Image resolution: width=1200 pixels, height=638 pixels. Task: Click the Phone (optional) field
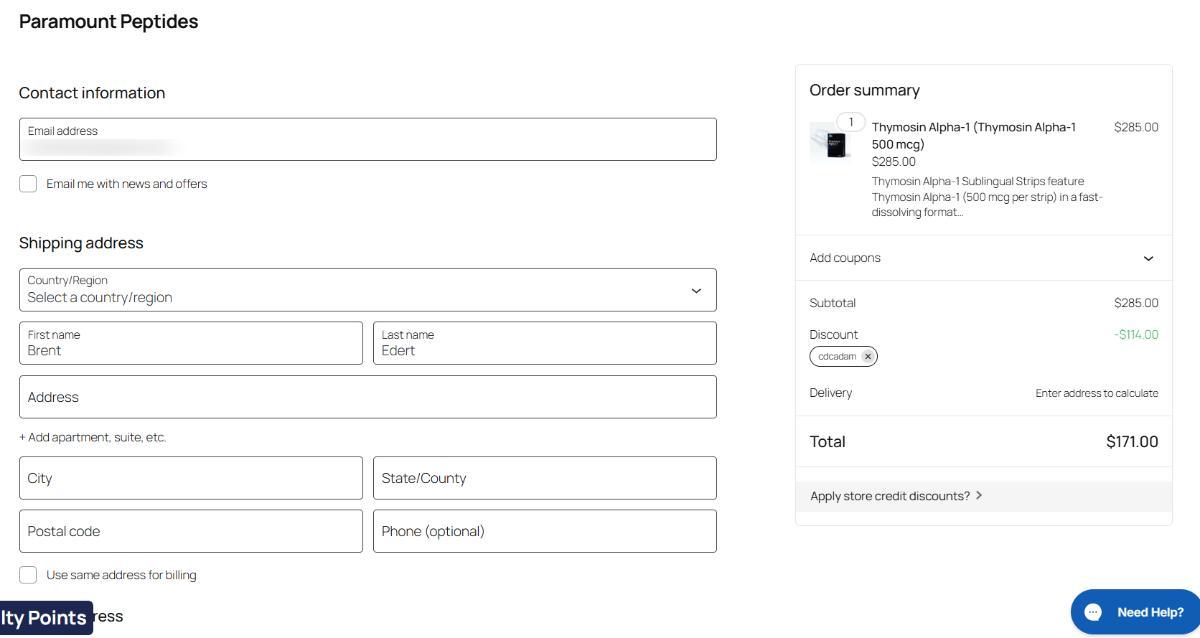(x=544, y=531)
